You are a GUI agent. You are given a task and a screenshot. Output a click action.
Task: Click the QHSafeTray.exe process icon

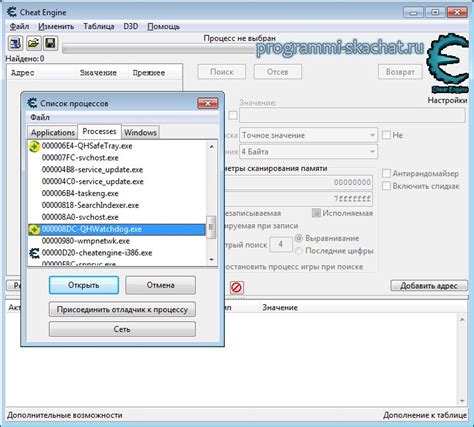[x=34, y=146]
